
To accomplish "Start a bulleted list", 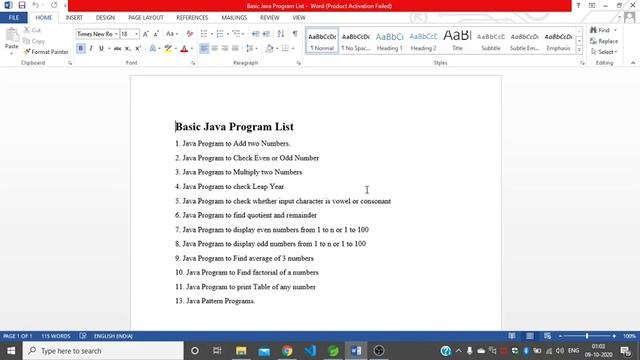I will tap(204, 34).
